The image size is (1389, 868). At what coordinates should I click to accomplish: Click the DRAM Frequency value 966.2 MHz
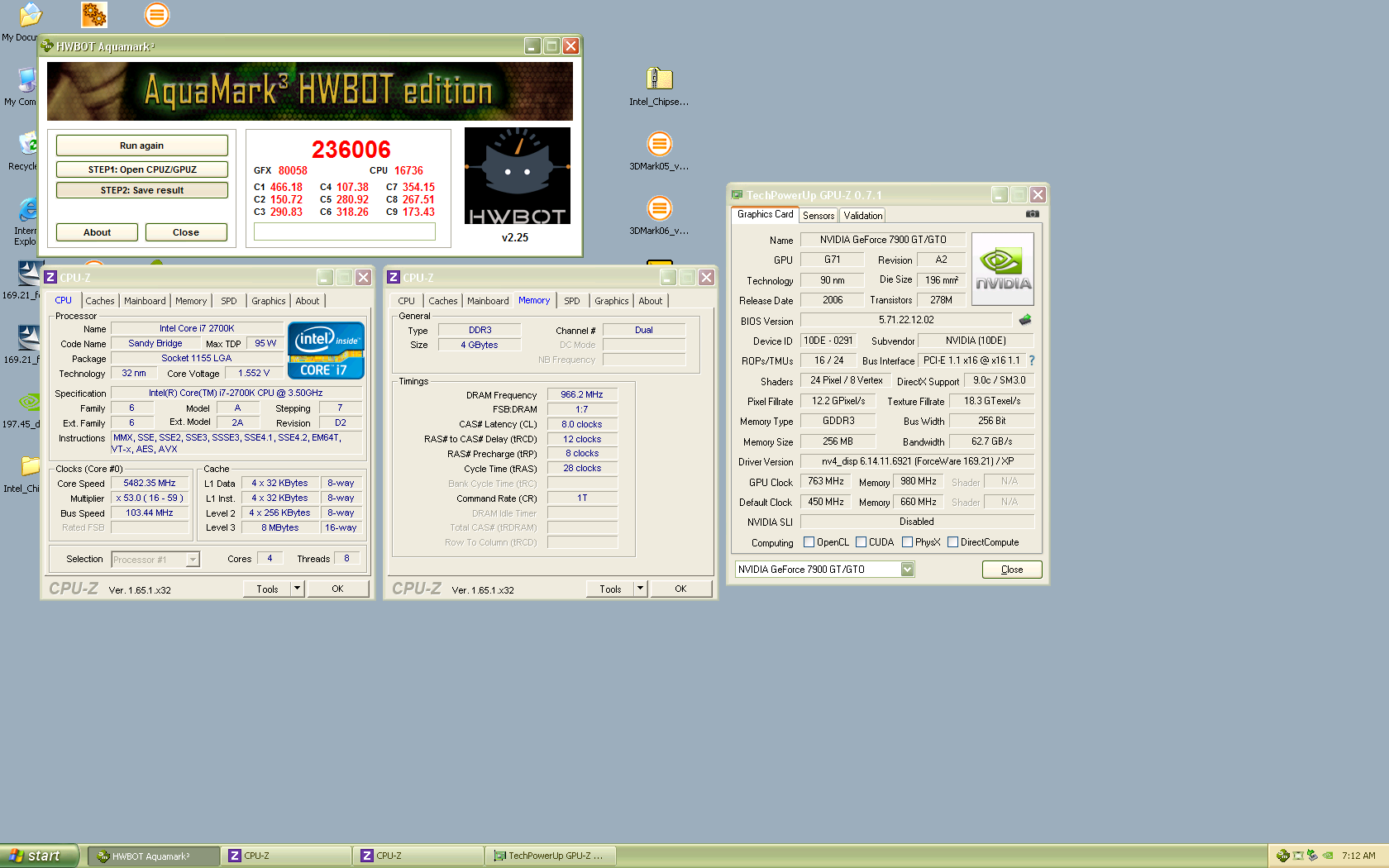[582, 395]
